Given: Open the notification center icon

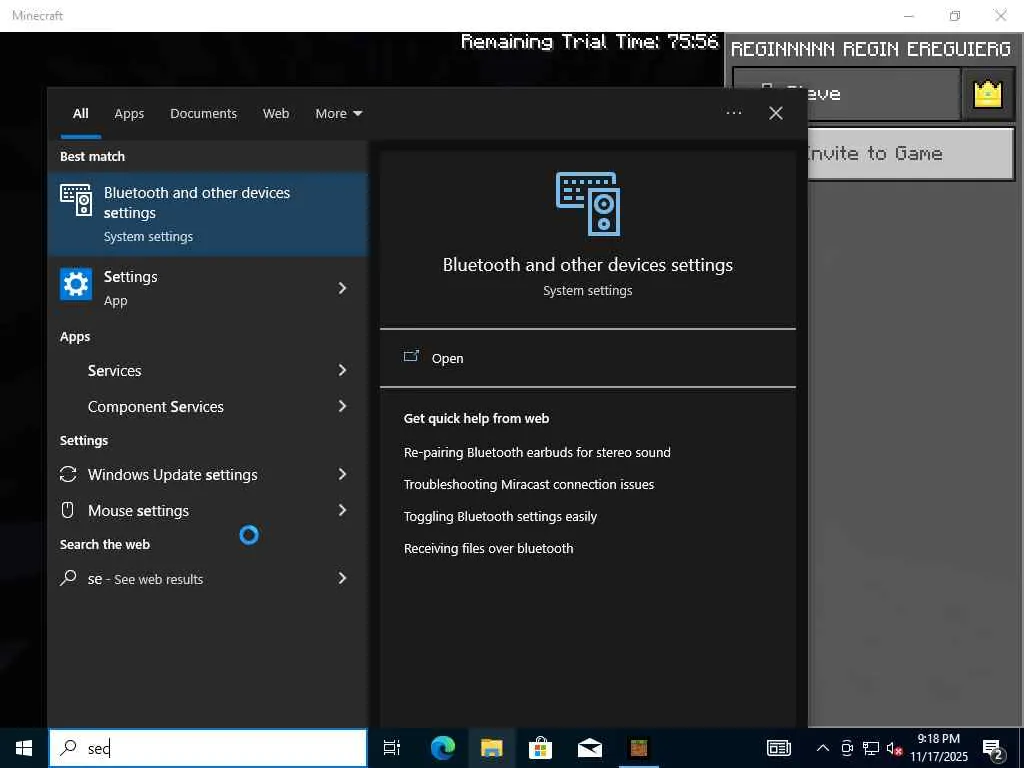Looking at the screenshot, I should click(x=993, y=749).
